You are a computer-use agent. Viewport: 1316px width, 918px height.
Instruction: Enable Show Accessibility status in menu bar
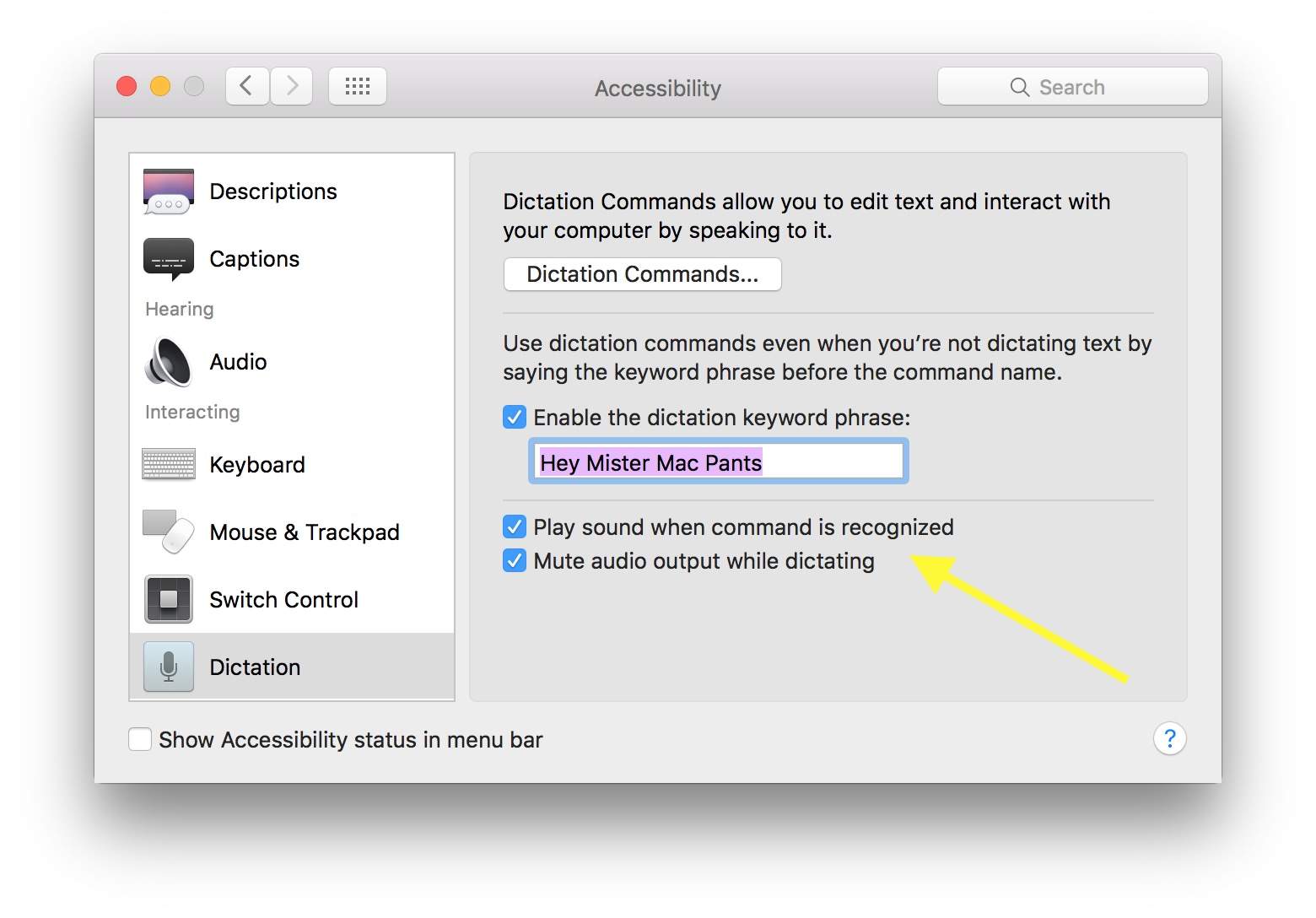[140, 739]
